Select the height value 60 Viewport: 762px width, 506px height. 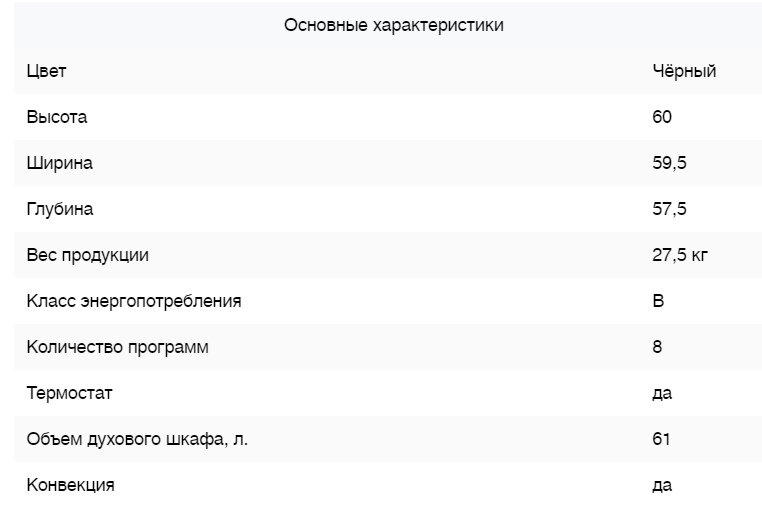pyautogui.click(x=662, y=117)
